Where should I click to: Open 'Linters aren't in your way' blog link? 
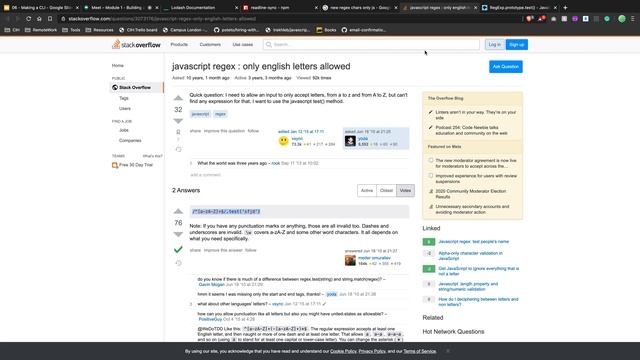[476, 115]
